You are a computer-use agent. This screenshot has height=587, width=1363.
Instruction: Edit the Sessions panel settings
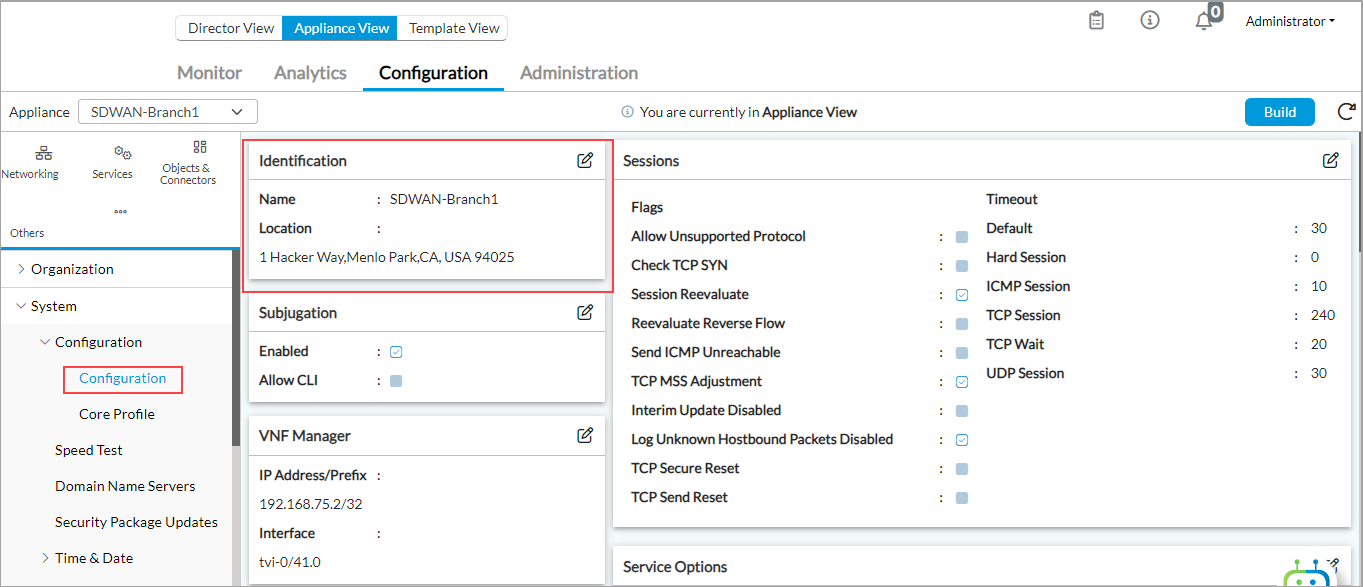(x=1330, y=160)
